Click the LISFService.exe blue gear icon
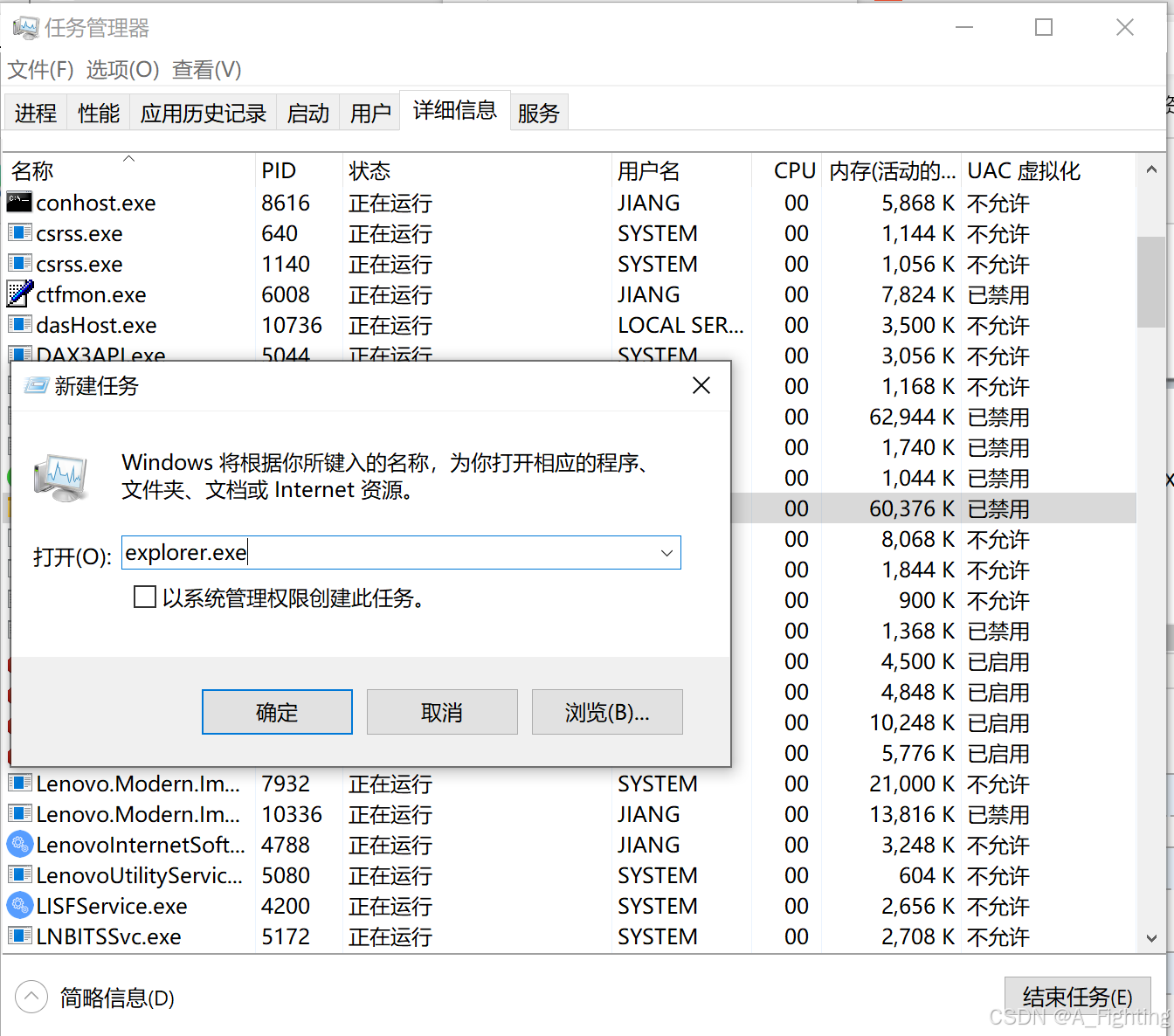Viewport: 1174px width, 1036px height. point(19,906)
